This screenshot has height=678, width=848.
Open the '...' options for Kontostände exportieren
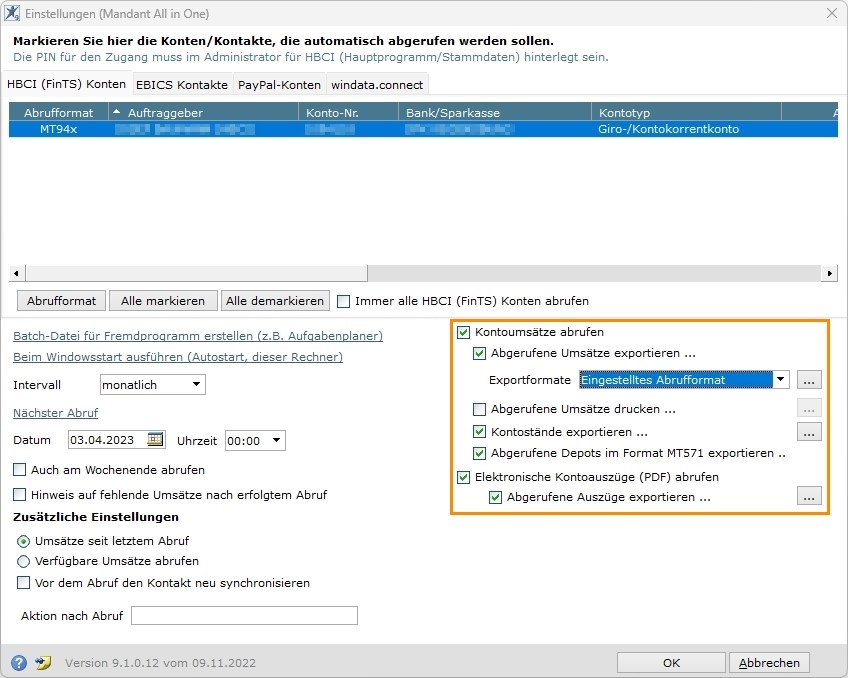tap(809, 431)
